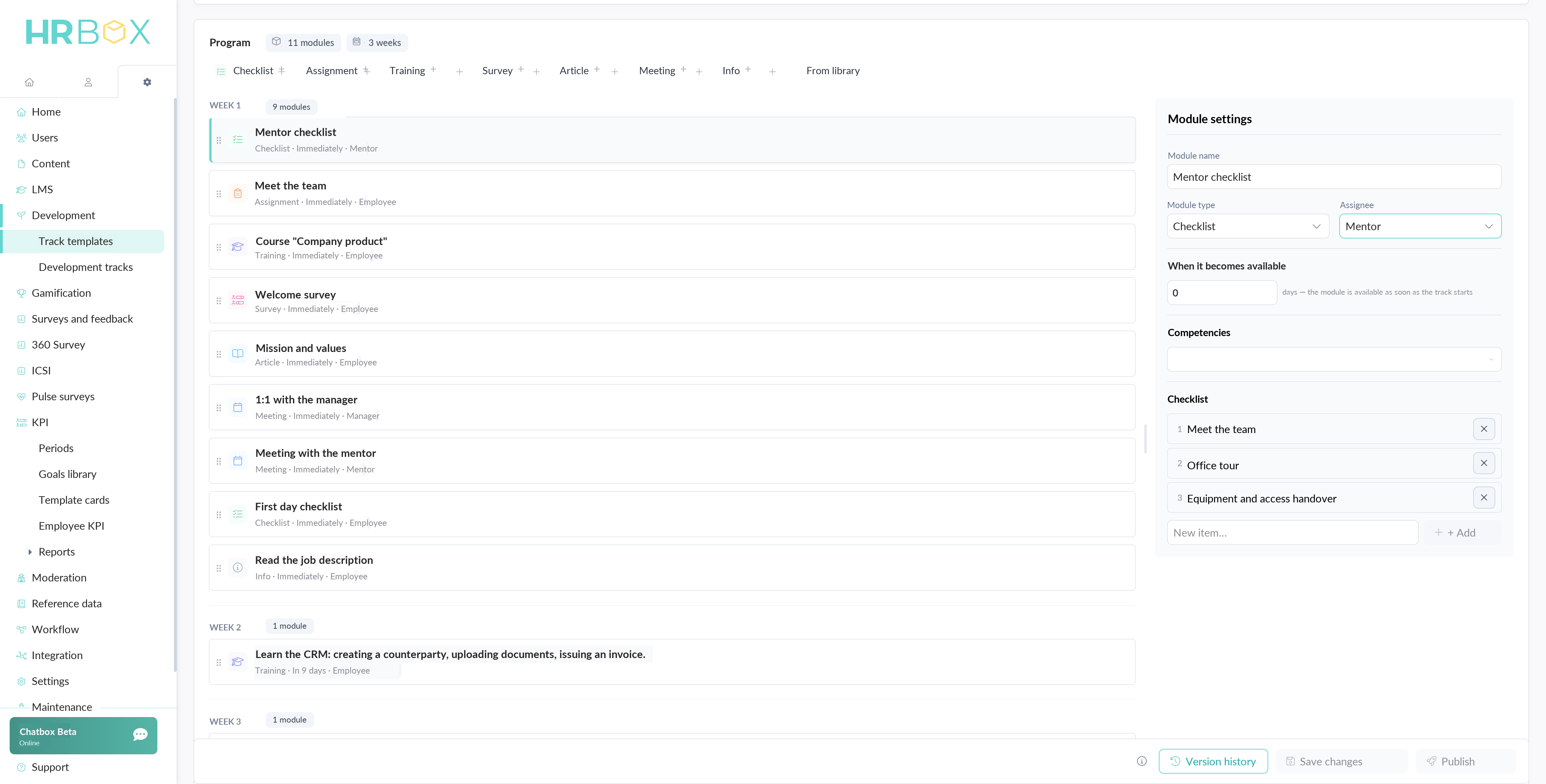Select the Meeting with the mentor module
The width and height of the screenshot is (1546, 784).
(672, 460)
